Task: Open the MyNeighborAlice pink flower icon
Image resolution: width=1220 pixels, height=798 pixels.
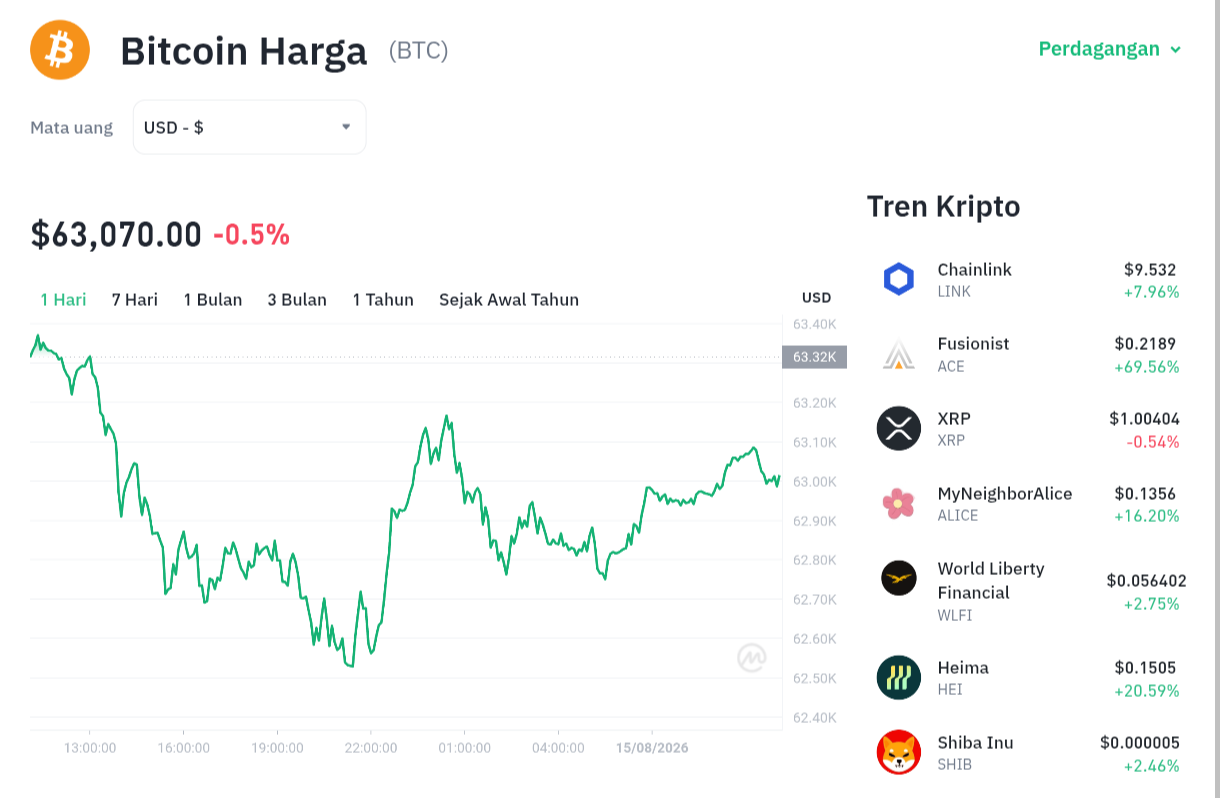Action: click(x=898, y=503)
